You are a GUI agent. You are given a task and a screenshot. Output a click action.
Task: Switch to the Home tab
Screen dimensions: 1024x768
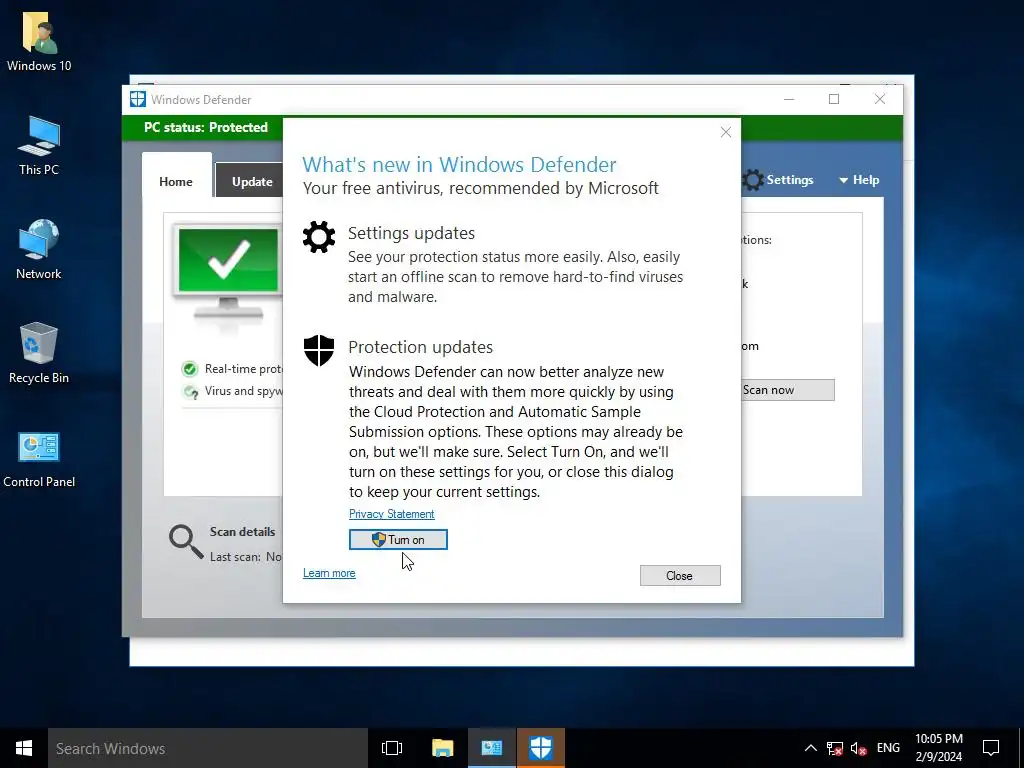pos(176,182)
